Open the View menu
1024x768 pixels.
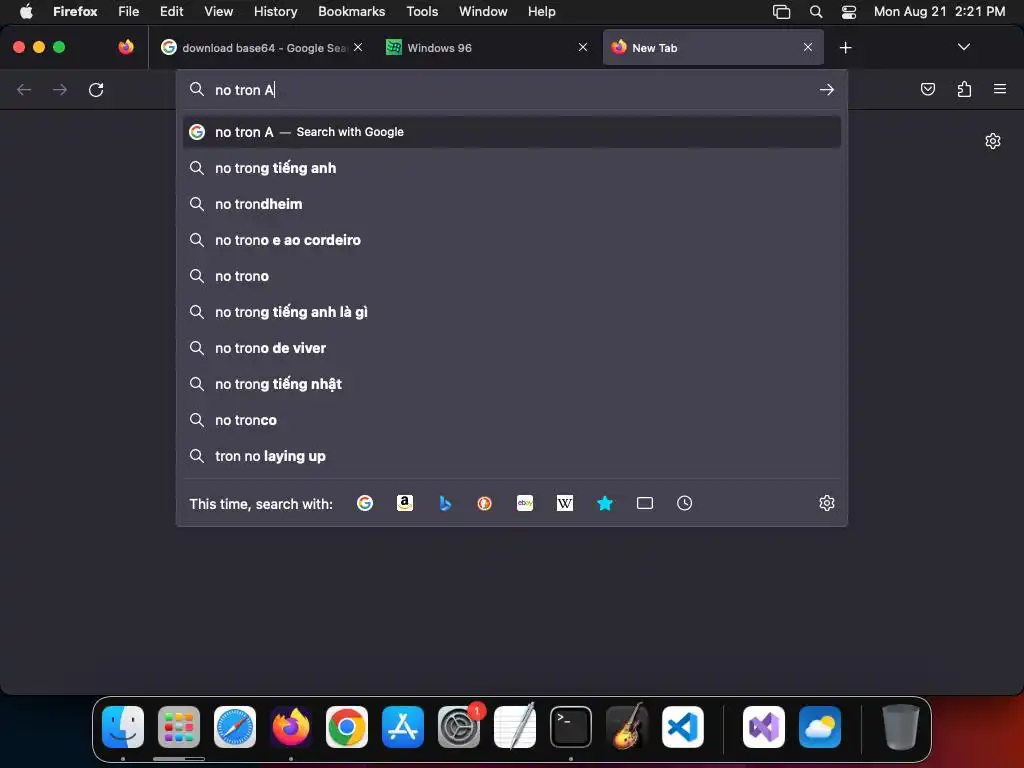pyautogui.click(x=218, y=11)
